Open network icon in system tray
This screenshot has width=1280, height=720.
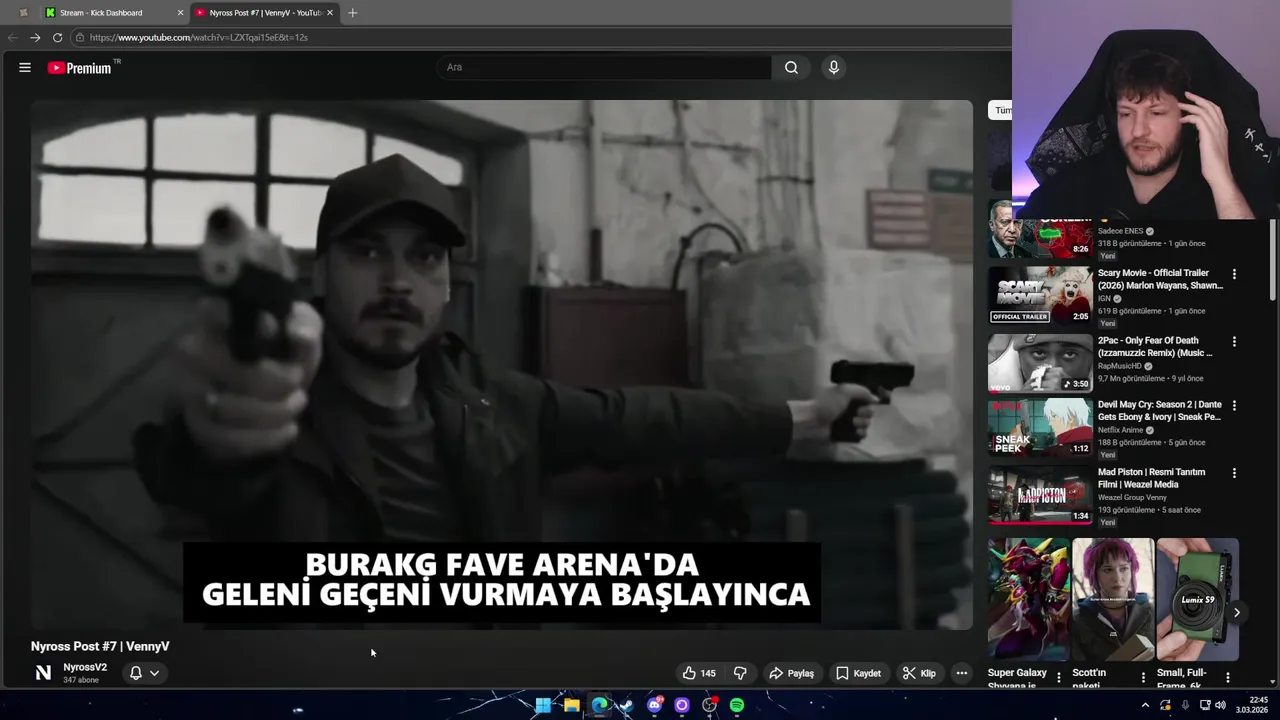tap(1204, 705)
